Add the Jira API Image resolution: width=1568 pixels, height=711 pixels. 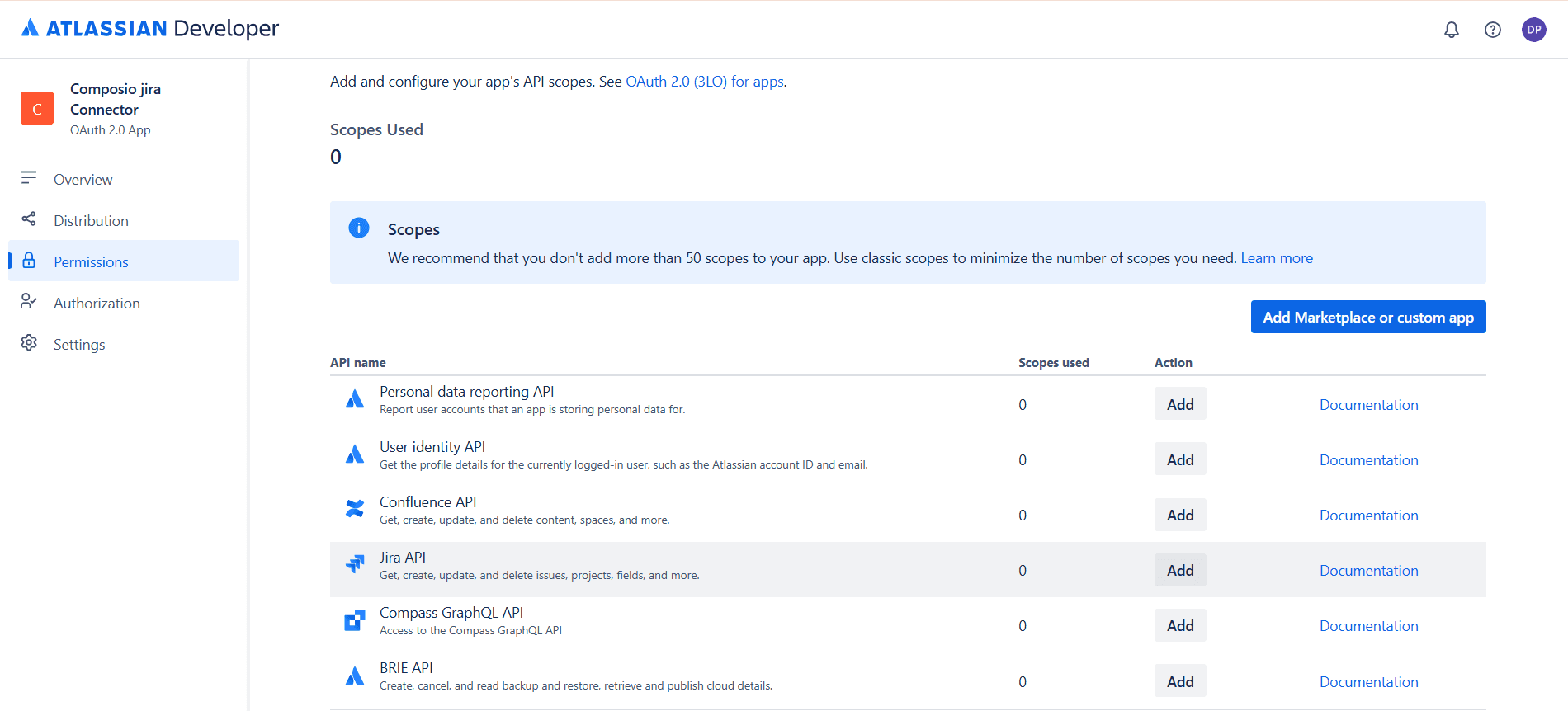(x=1180, y=570)
